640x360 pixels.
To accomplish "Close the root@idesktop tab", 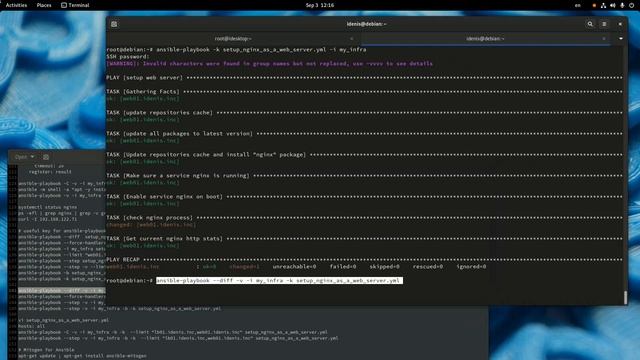I will 351,39.
